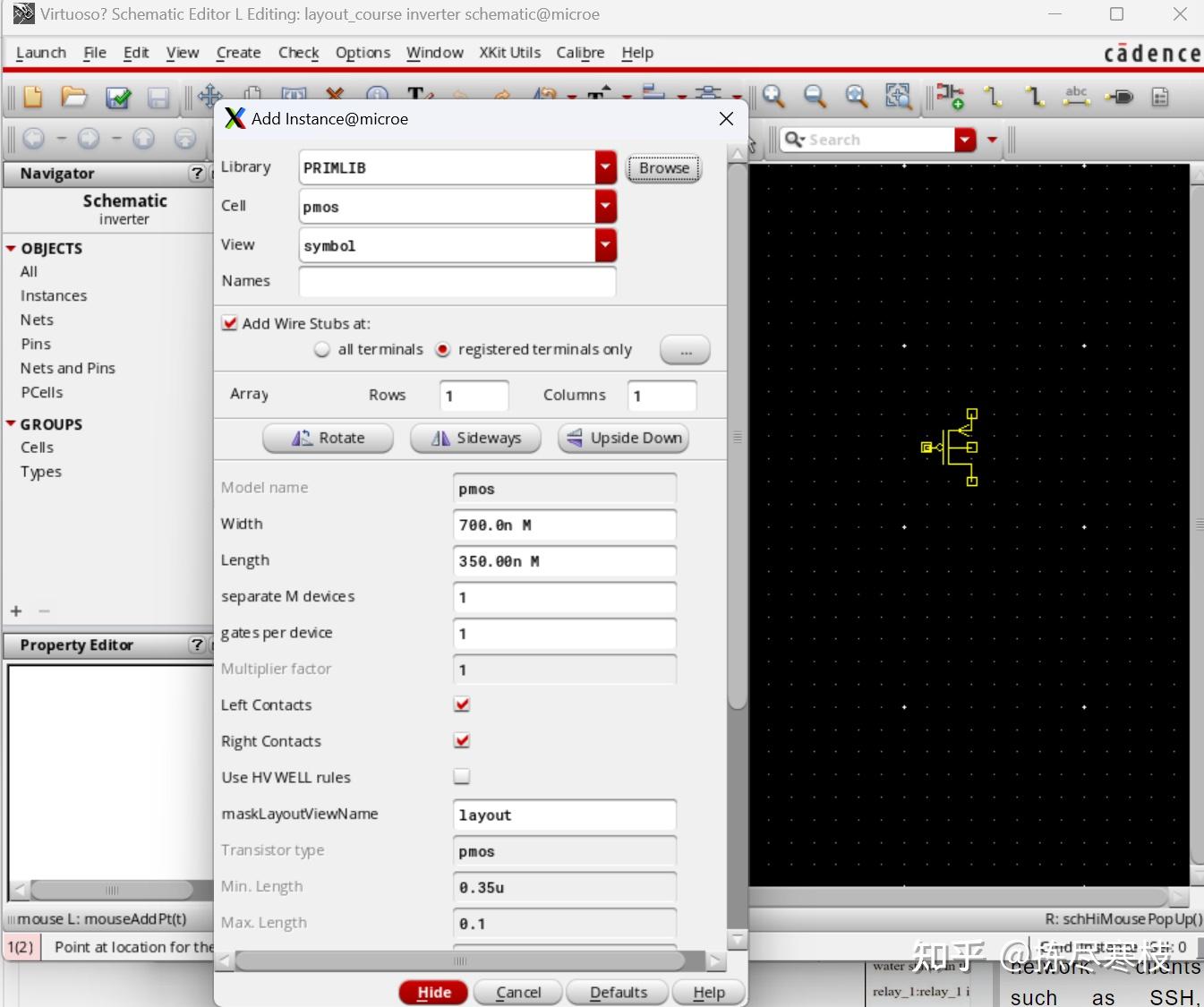Open the Calibre menu

[580, 53]
